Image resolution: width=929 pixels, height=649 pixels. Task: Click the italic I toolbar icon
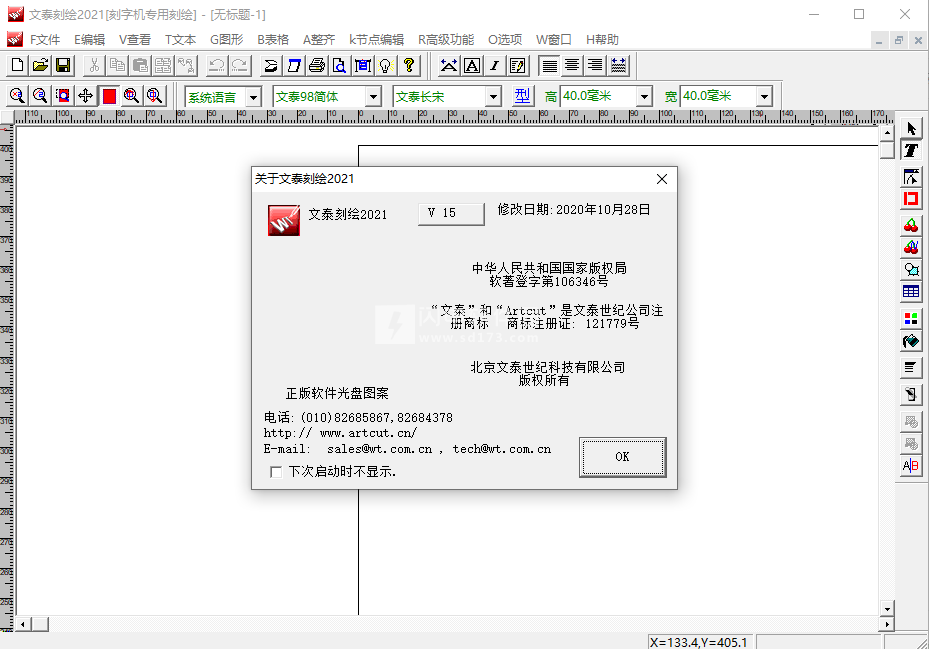pos(495,65)
